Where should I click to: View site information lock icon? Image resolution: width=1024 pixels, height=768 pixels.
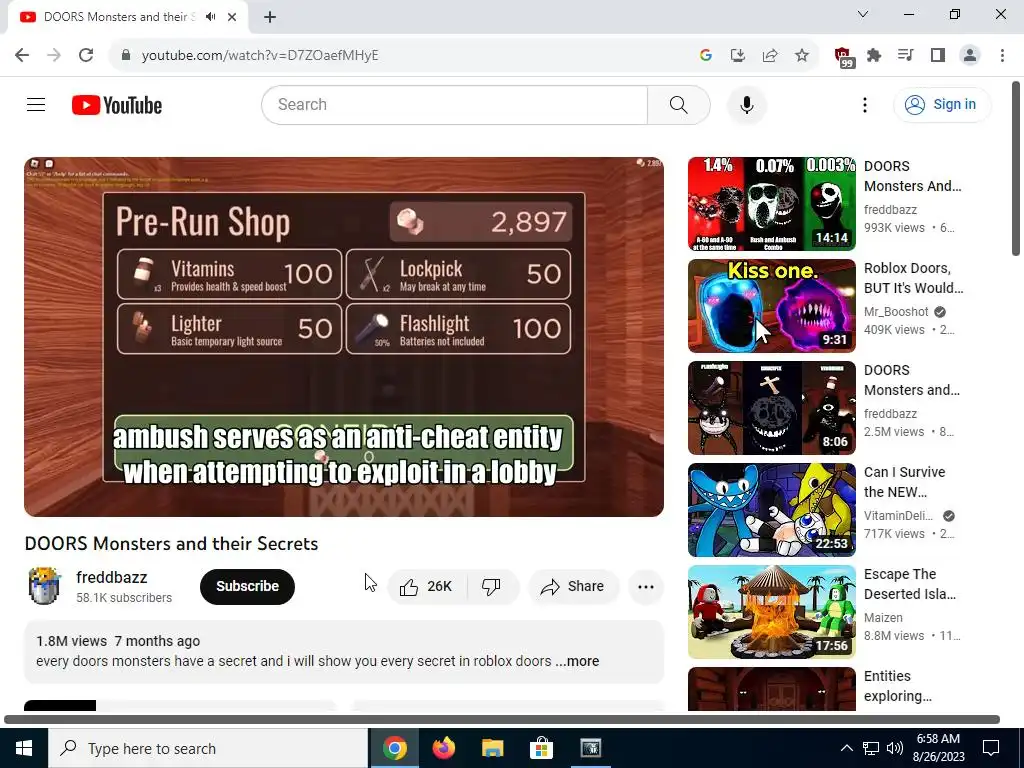[125, 55]
